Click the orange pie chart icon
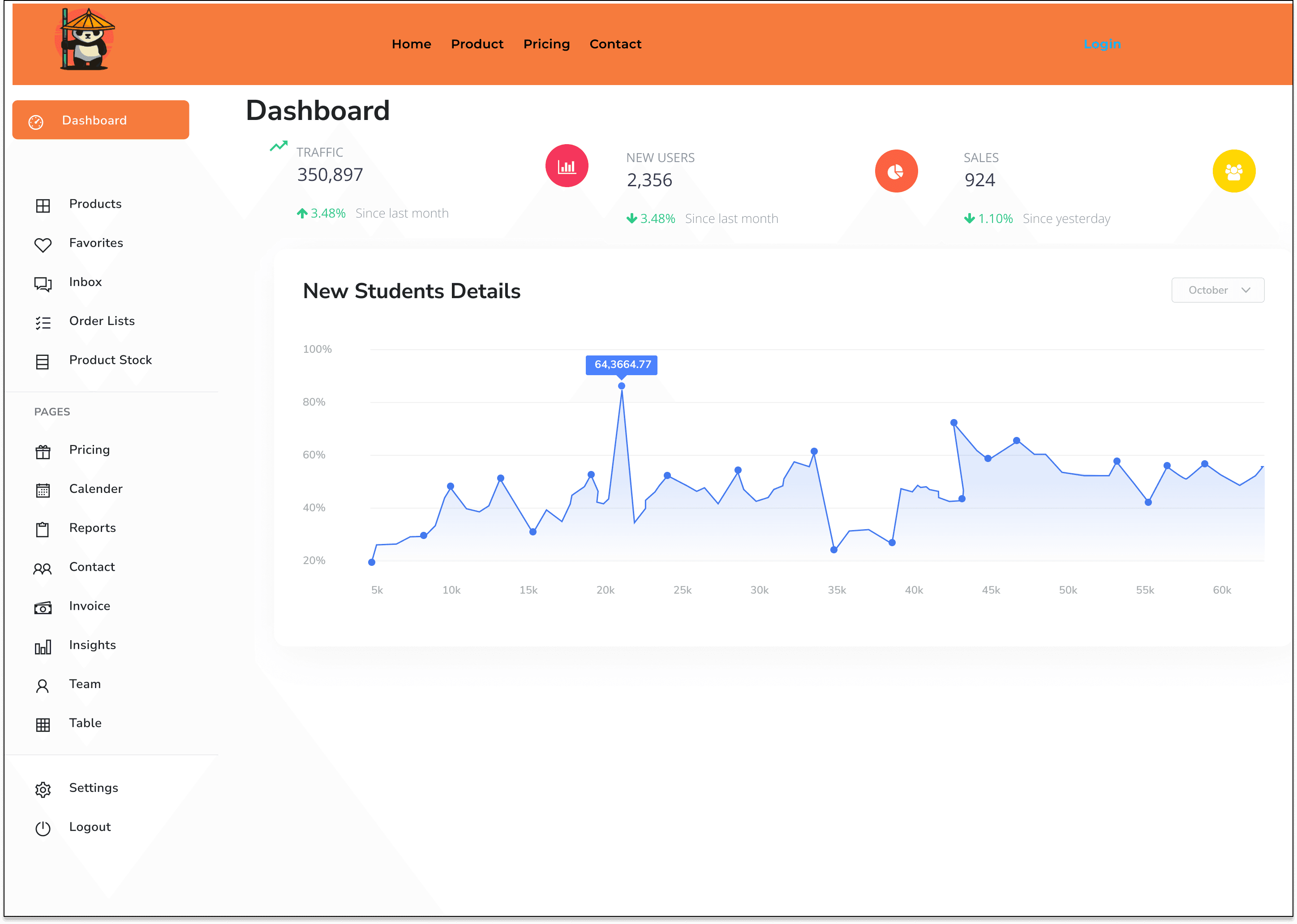 click(896, 171)
